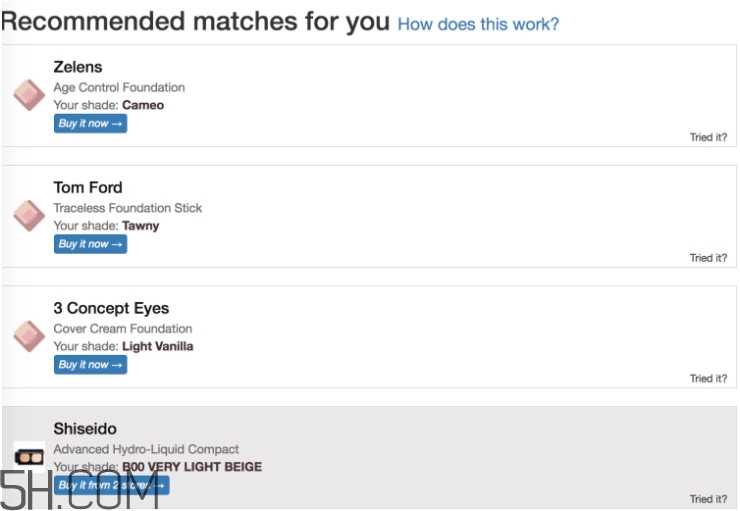This screenshot has height=511, width=740.
Task: Select the Zelens brand heading
Action: 78,67
